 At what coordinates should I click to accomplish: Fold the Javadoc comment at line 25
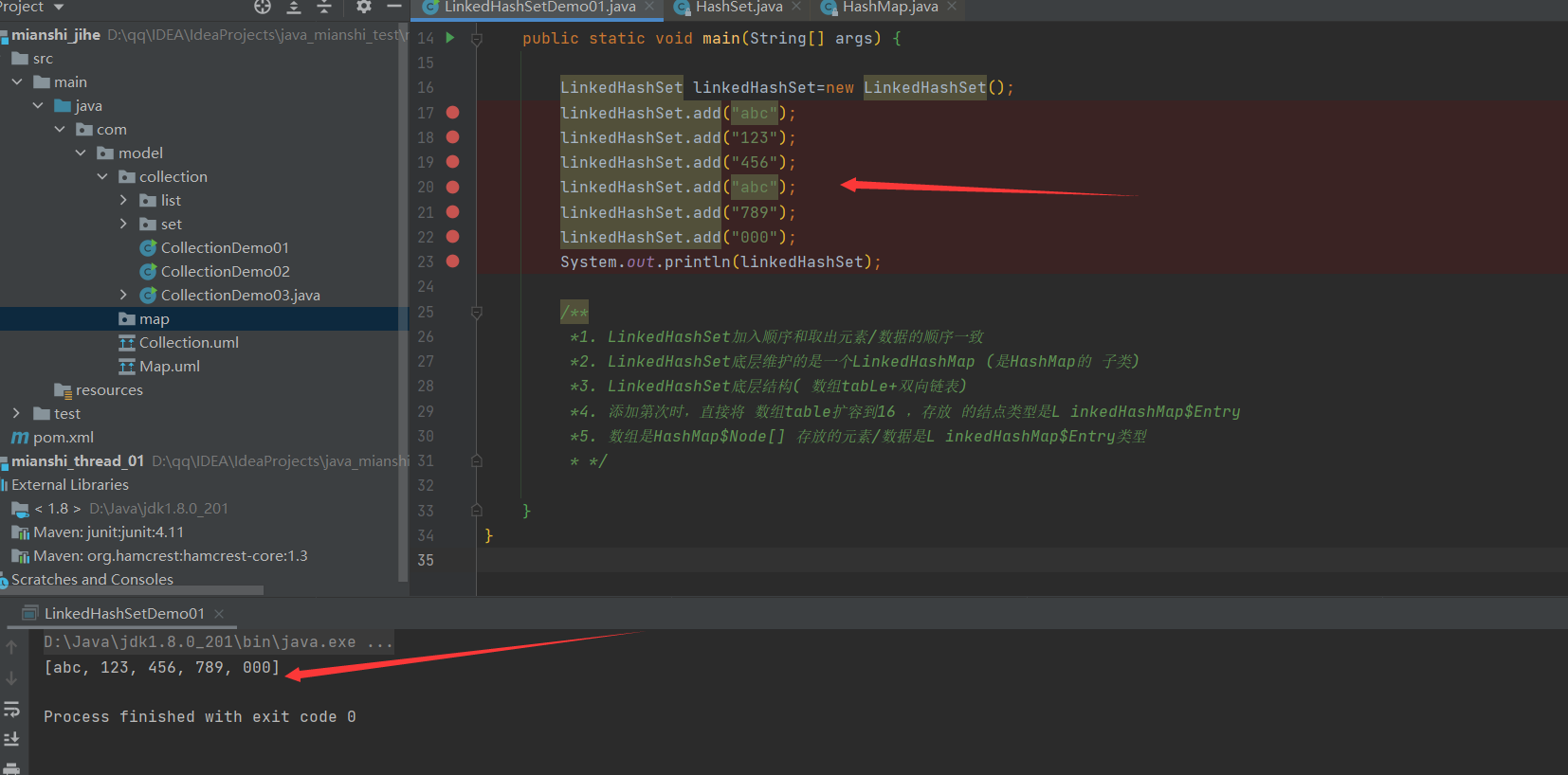point(477,313)
